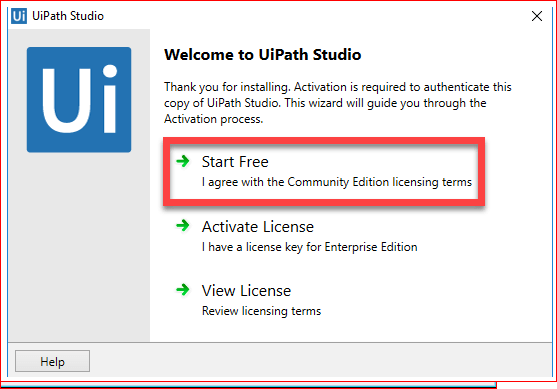
Task: Click the green arrow beside Start Free
Action: coord(183,161)
